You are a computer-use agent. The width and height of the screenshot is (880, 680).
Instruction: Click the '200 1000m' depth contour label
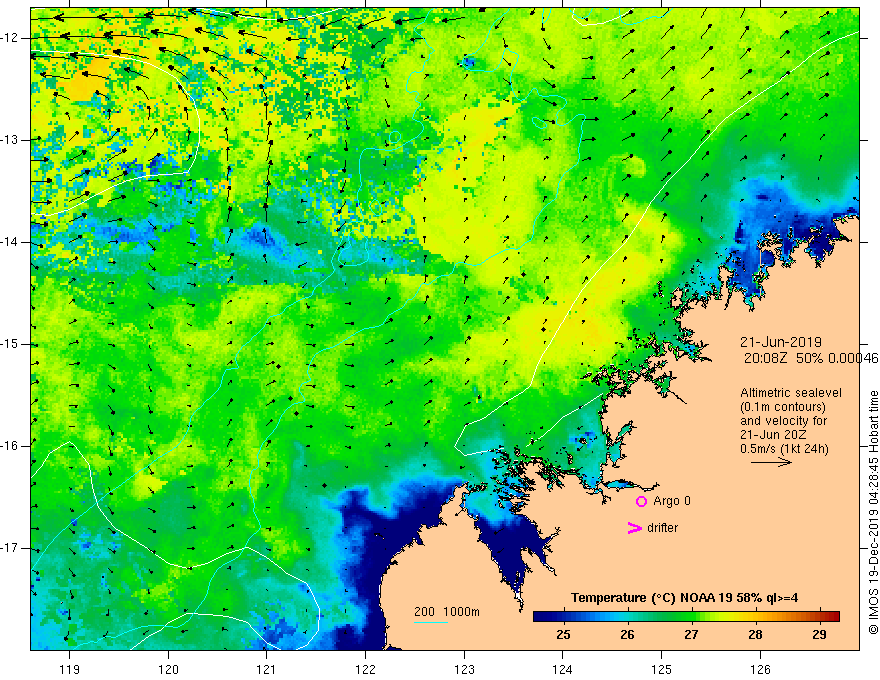(x=447, y=612)
